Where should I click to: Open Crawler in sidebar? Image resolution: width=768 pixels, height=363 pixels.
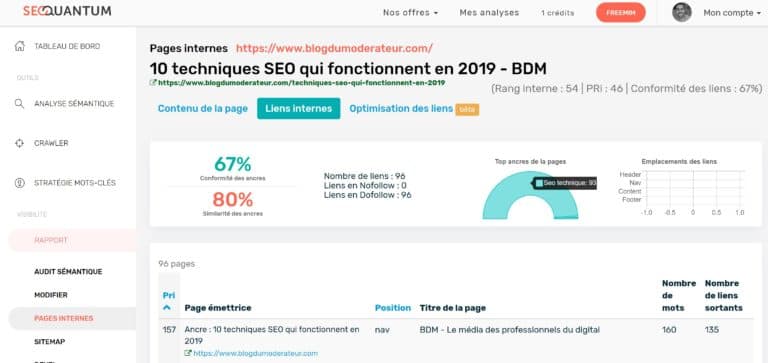tap(51, 143)
